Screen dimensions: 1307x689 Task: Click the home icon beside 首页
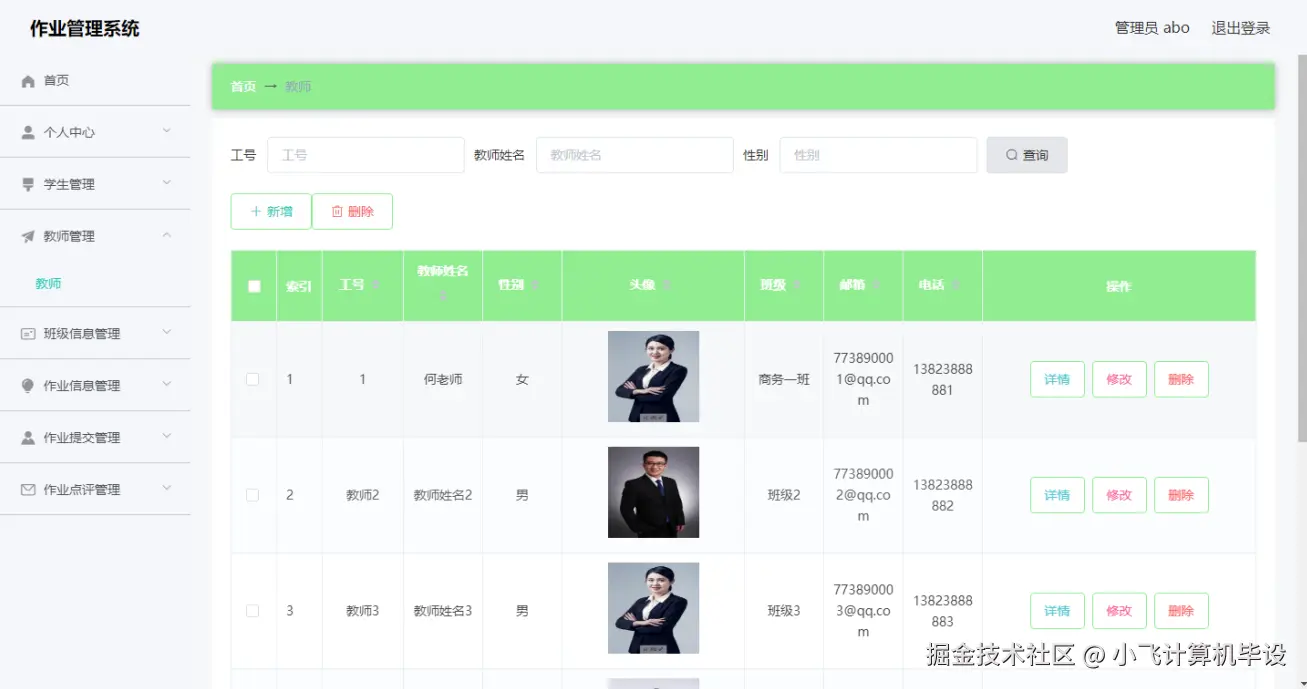click(28, 81)
